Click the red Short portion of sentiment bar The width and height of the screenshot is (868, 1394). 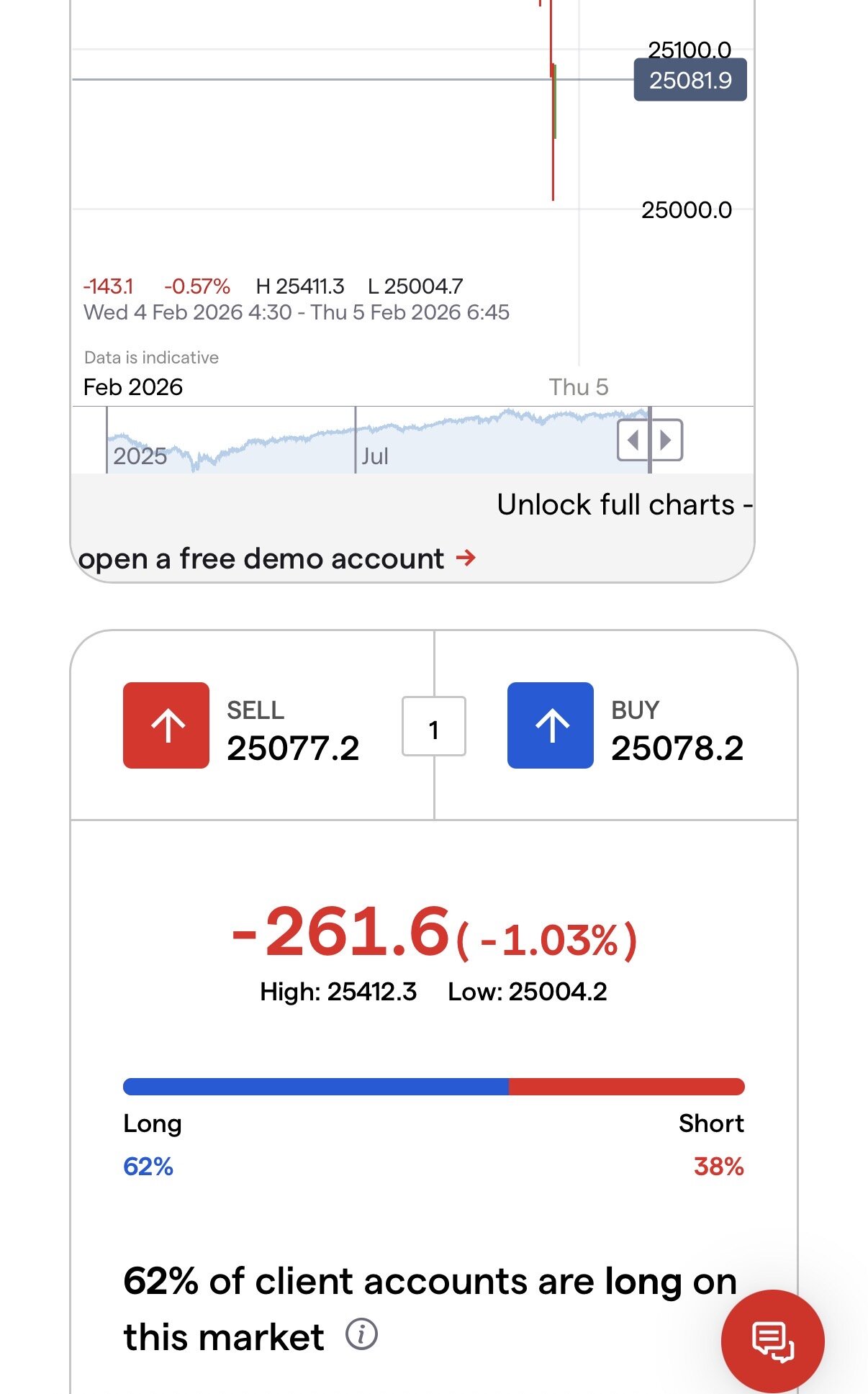(626, 1087)
